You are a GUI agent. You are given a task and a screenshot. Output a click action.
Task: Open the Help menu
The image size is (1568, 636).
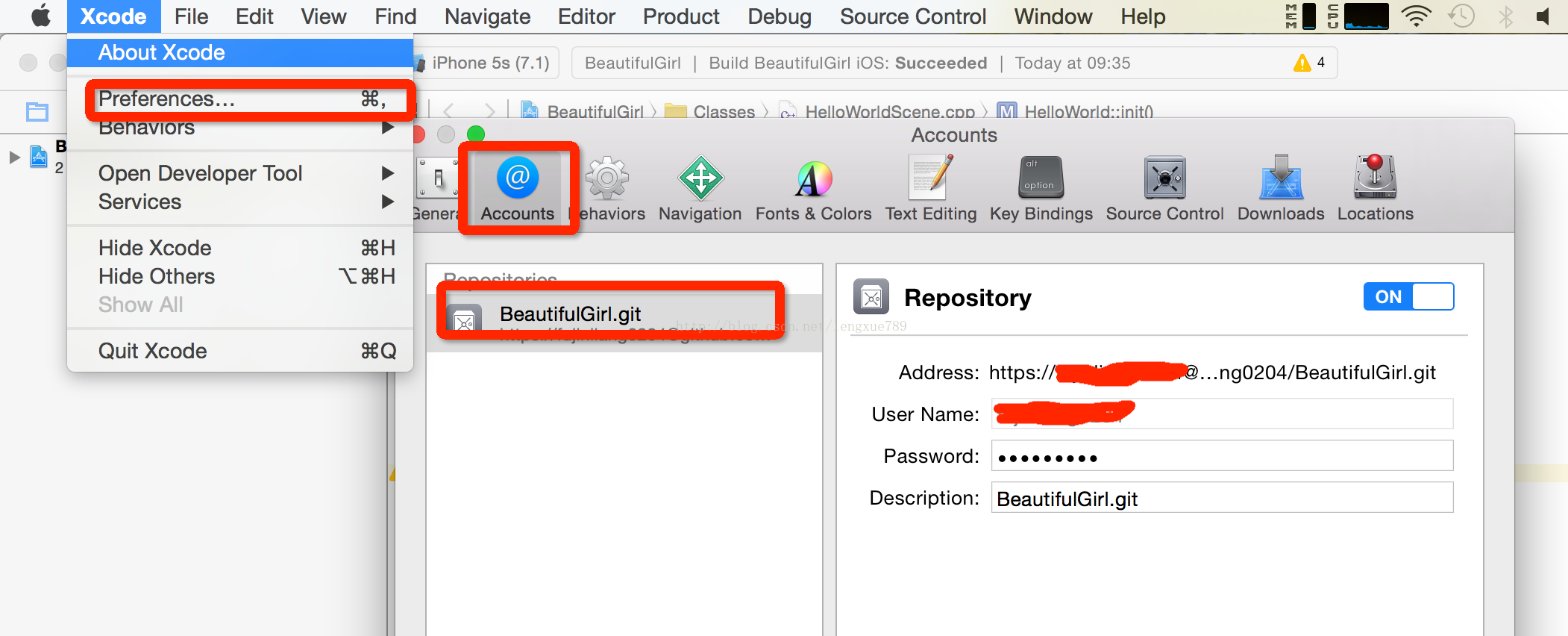coord(1143,16)
